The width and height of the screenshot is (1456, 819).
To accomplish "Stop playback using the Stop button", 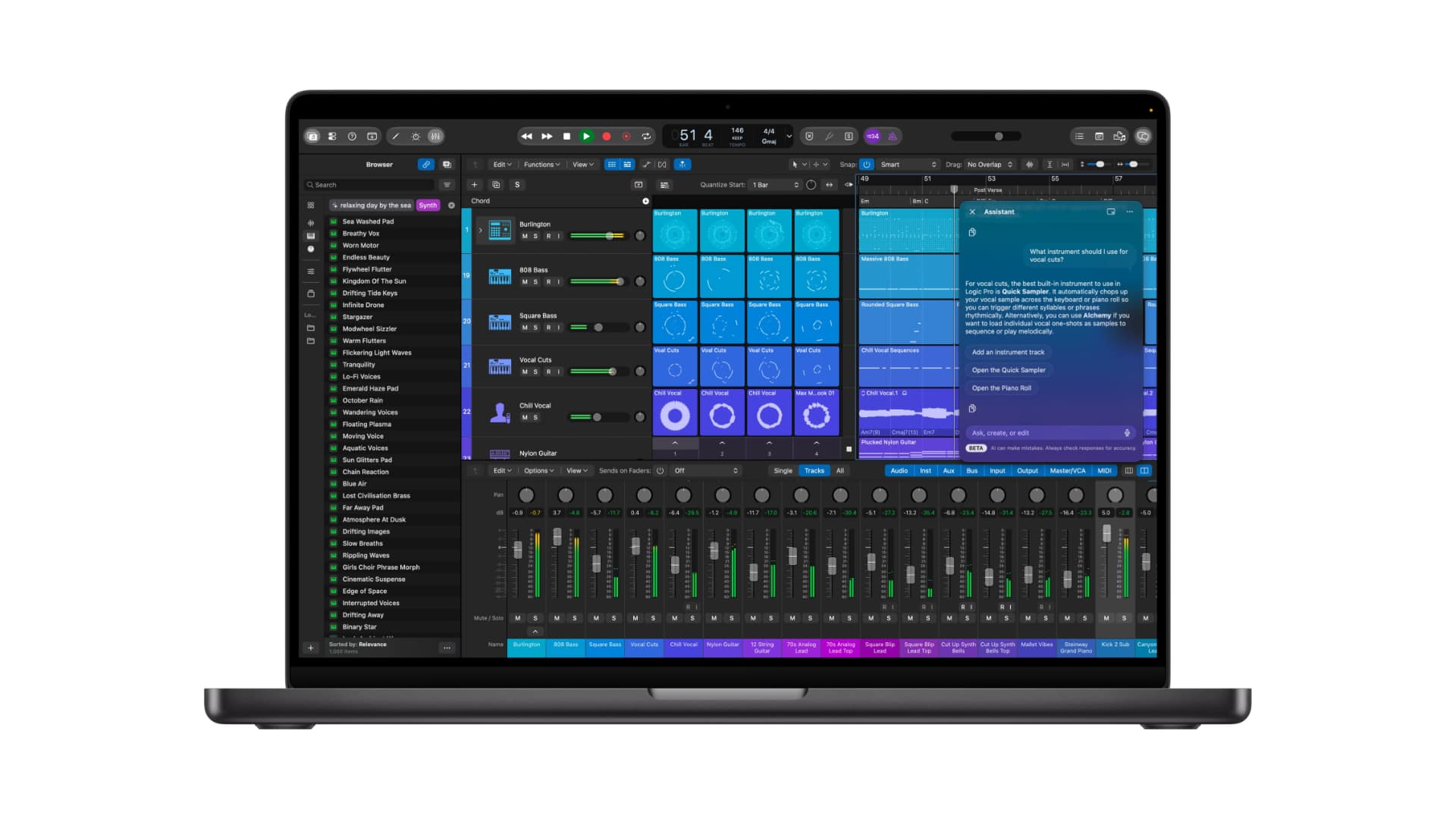I will [x=566, y=136].
